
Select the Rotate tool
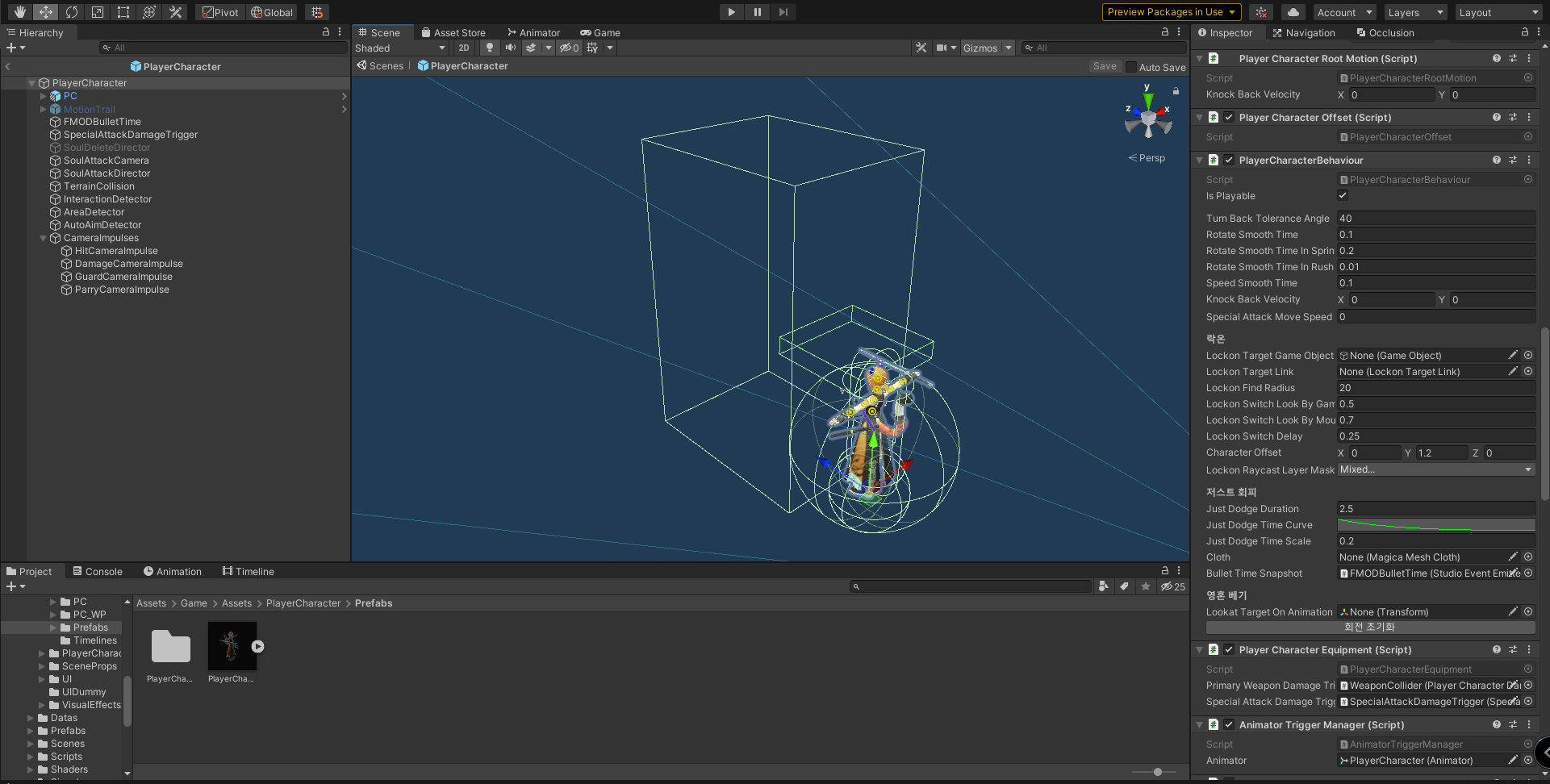[x=72, y=12]
